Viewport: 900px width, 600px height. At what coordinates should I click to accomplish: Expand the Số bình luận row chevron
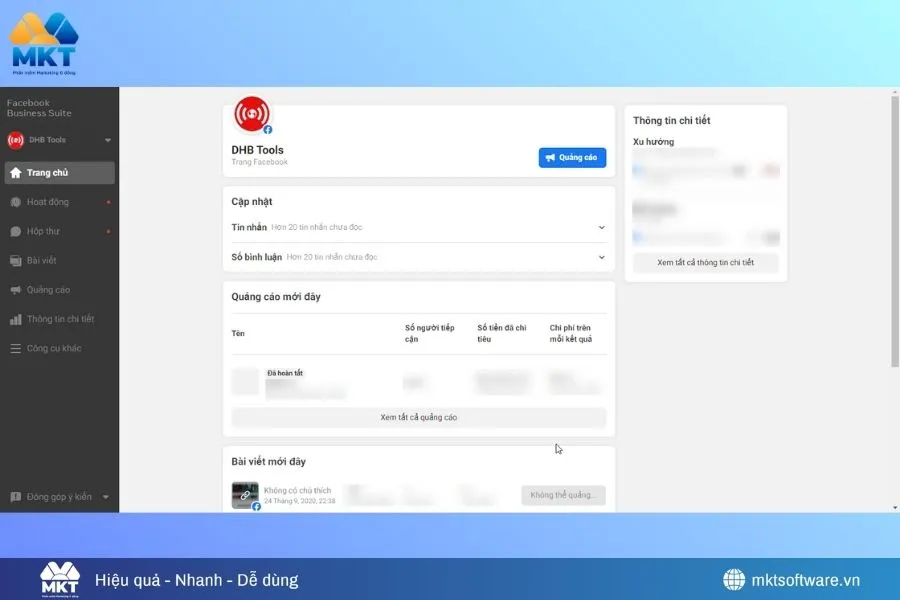(x=602, y=256)
